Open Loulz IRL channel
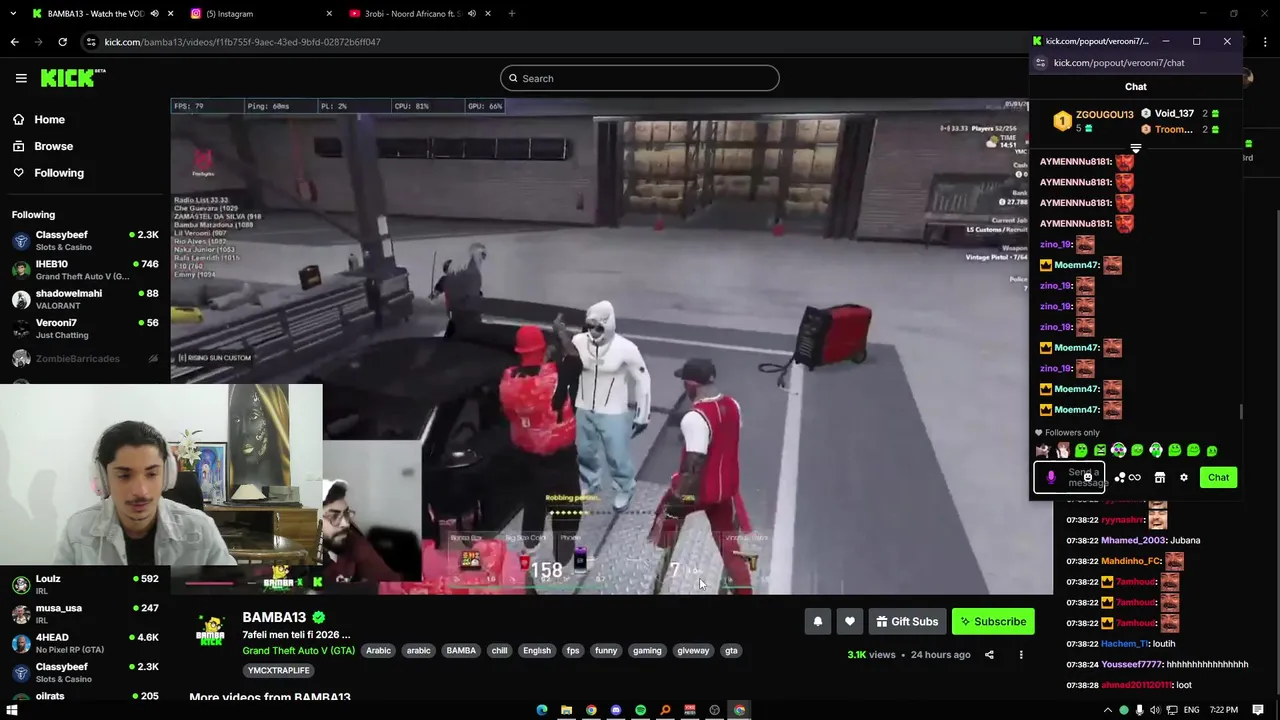Viewport: 1280px width, 720px height. coord(84,584)
